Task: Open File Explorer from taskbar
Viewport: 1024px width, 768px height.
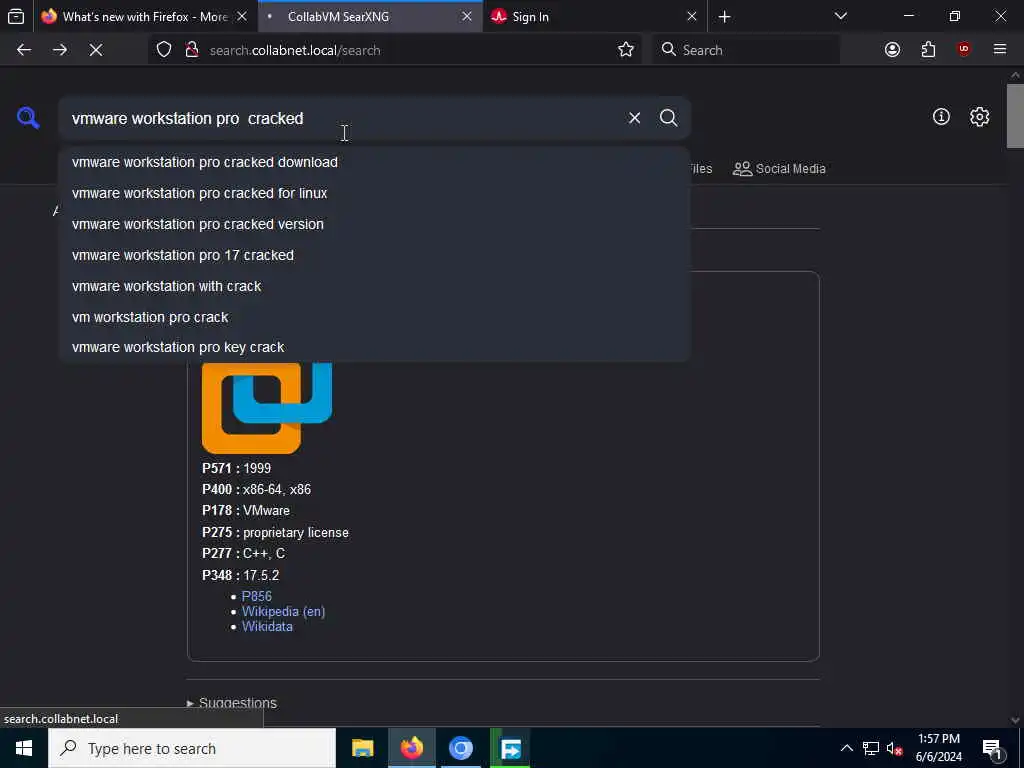Action: tap(362, 748)
